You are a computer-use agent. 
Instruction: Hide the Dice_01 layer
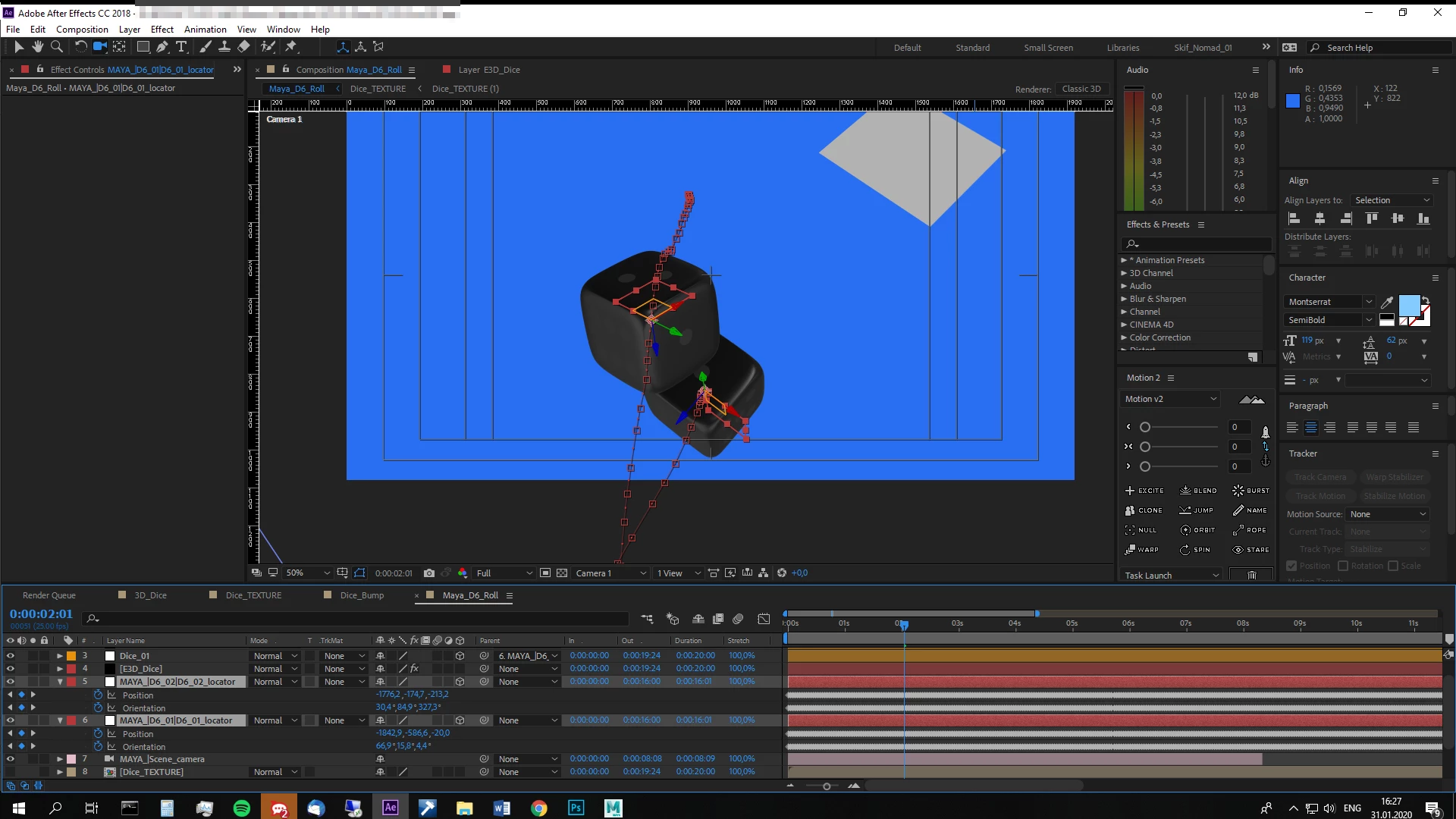[11, 656]
